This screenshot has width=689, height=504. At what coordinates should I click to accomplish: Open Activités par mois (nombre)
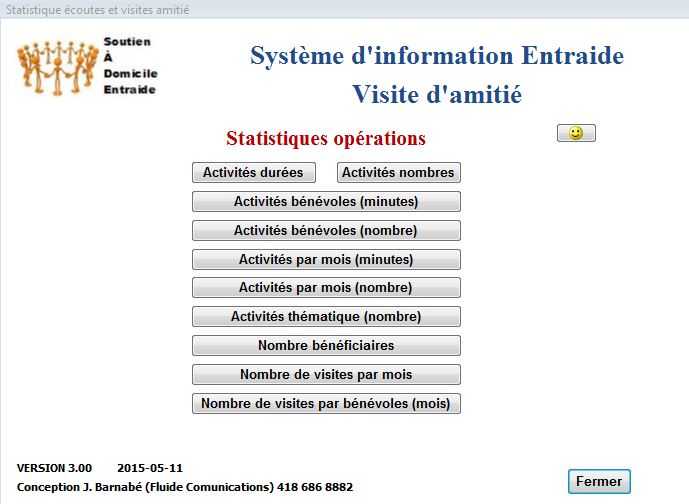(326, 287)
